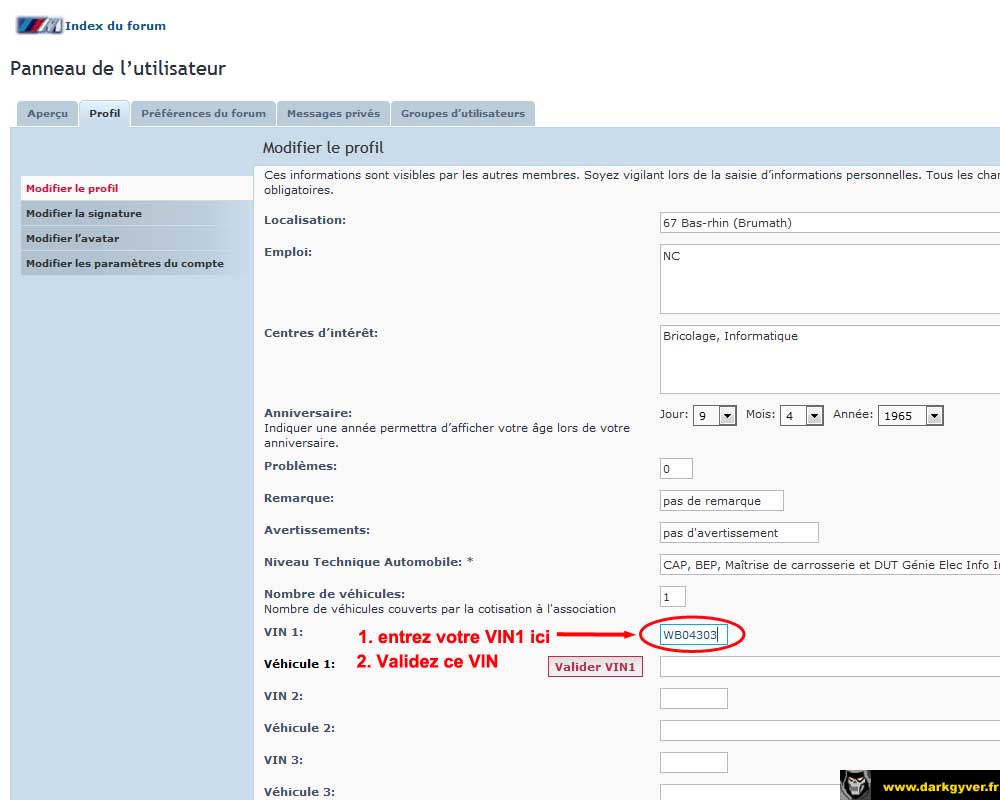
Task: Click the VIN 3 input field
Action: [x=693, y=762]
